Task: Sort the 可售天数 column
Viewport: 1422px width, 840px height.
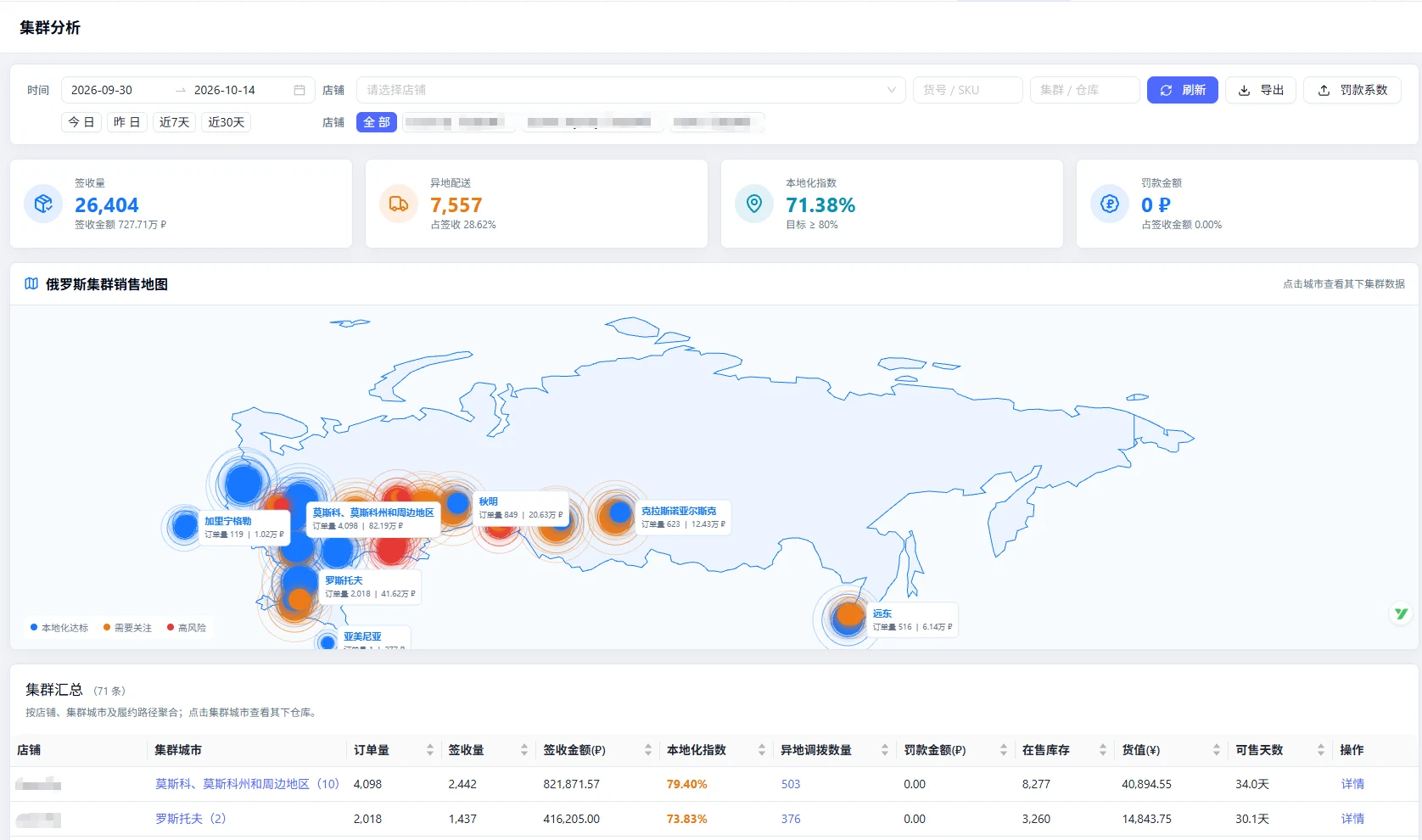Action: point(1321,750)
